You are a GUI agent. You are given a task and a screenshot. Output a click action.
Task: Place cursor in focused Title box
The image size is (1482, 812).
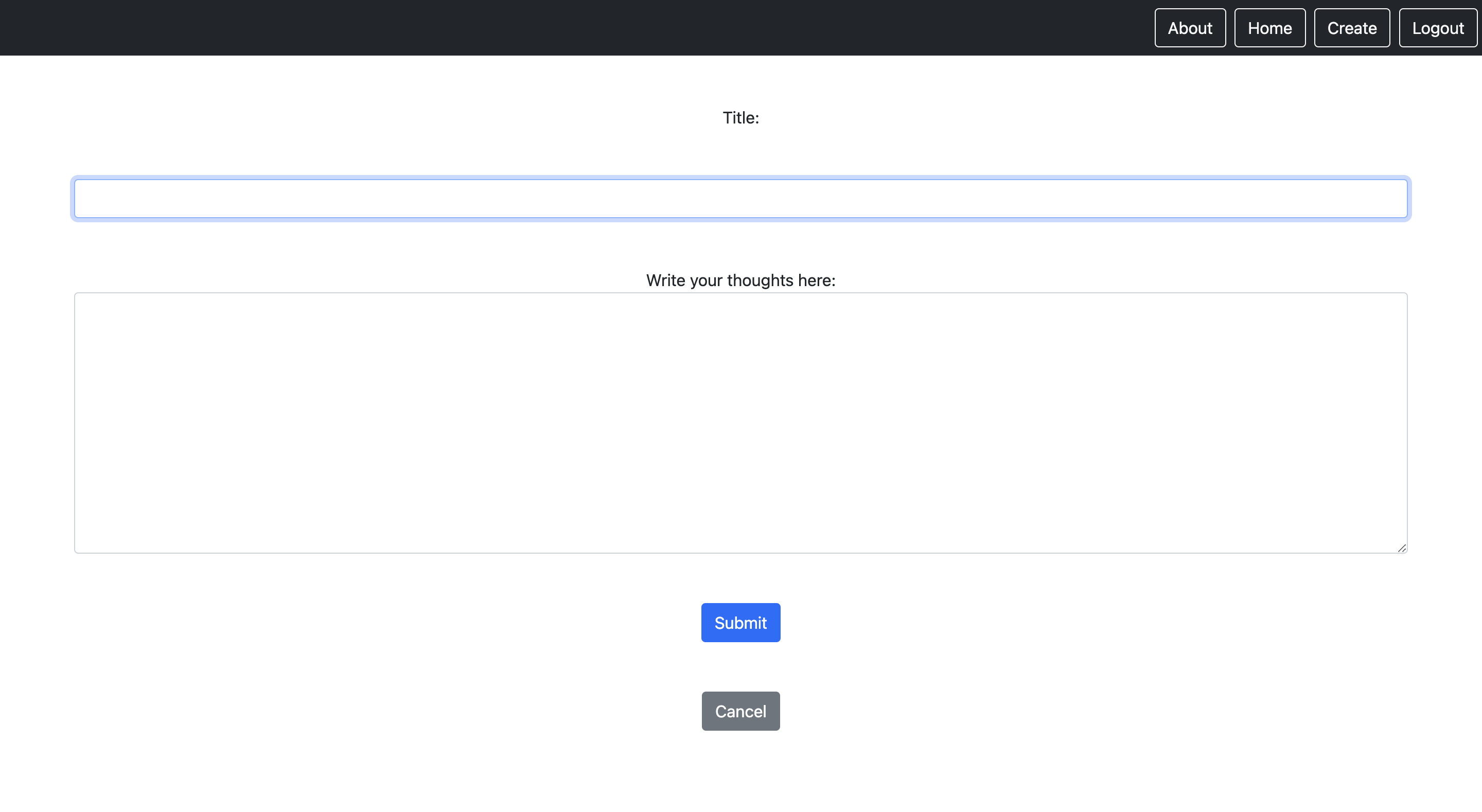click(740, 199)
